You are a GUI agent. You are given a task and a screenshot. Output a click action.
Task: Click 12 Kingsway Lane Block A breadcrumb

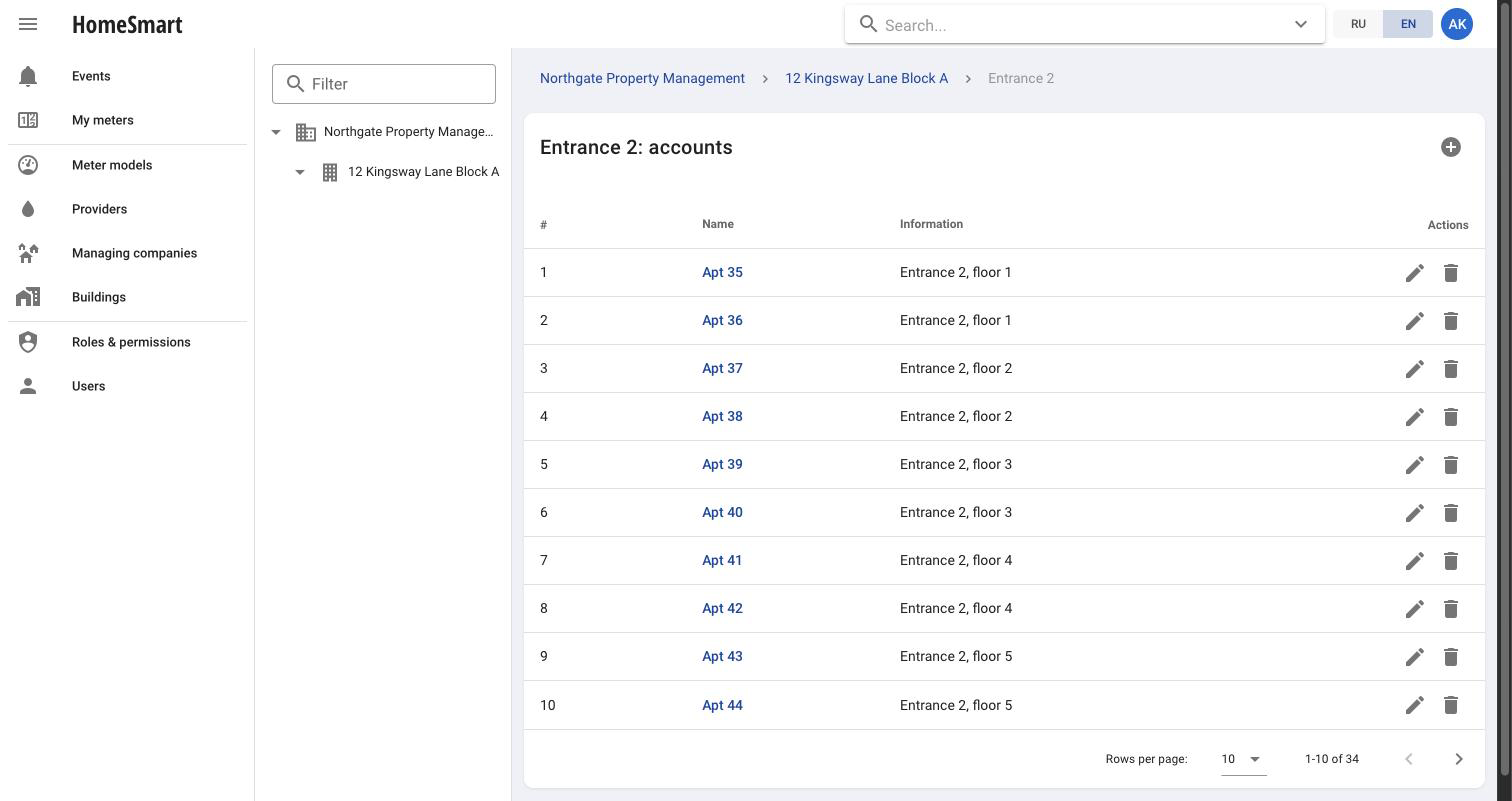tap(866, 78)
